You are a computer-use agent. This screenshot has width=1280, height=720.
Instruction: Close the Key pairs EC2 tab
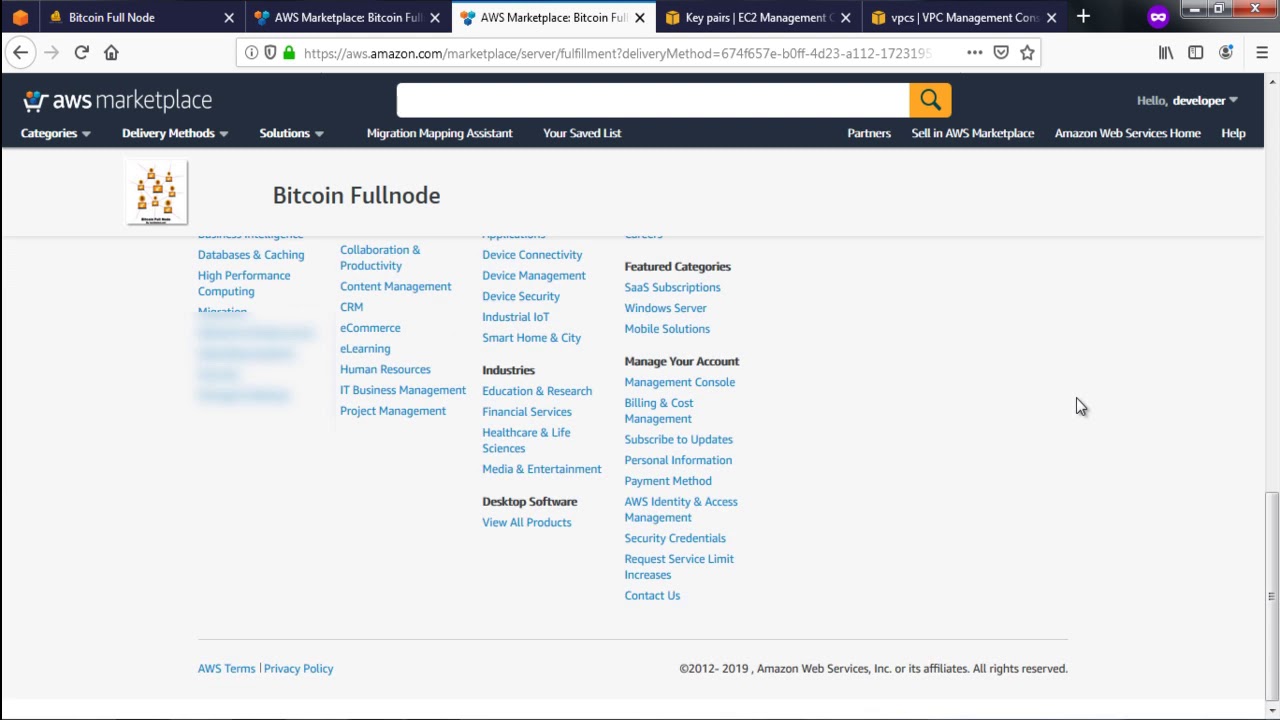[845, 17]
